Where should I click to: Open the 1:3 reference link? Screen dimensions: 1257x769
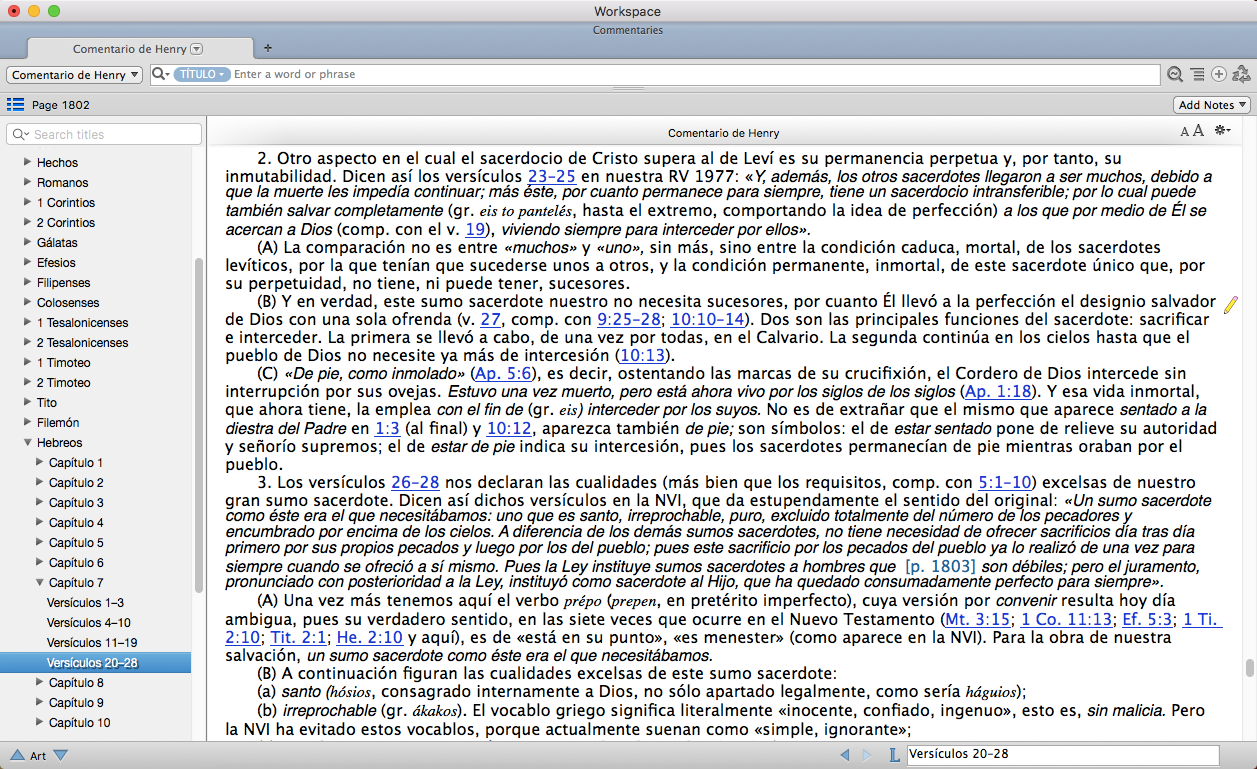pyautogui.click(x=387, y=427)
